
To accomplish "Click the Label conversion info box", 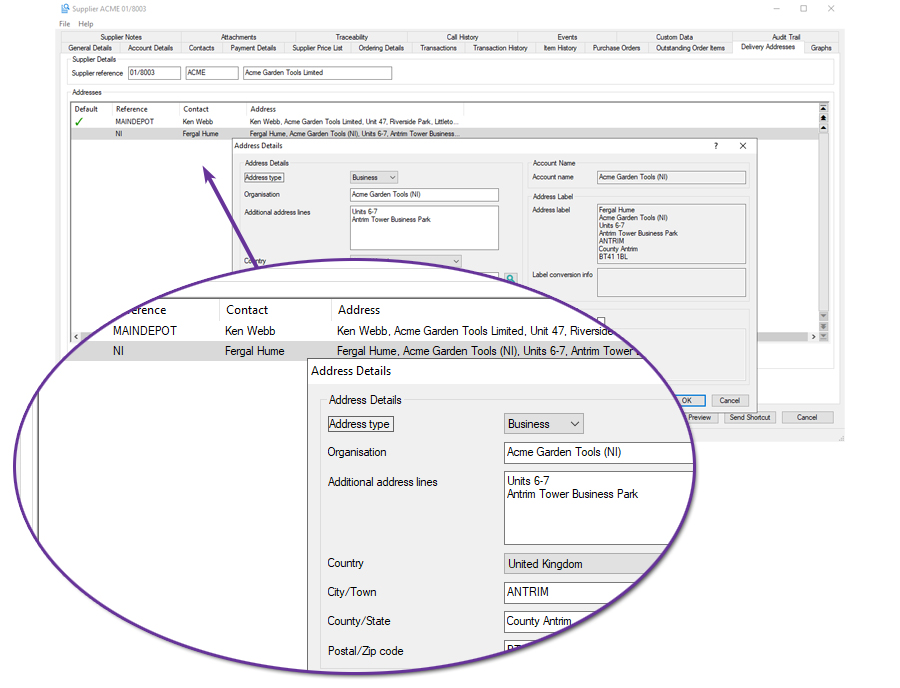I will click(x=672, y=283).
